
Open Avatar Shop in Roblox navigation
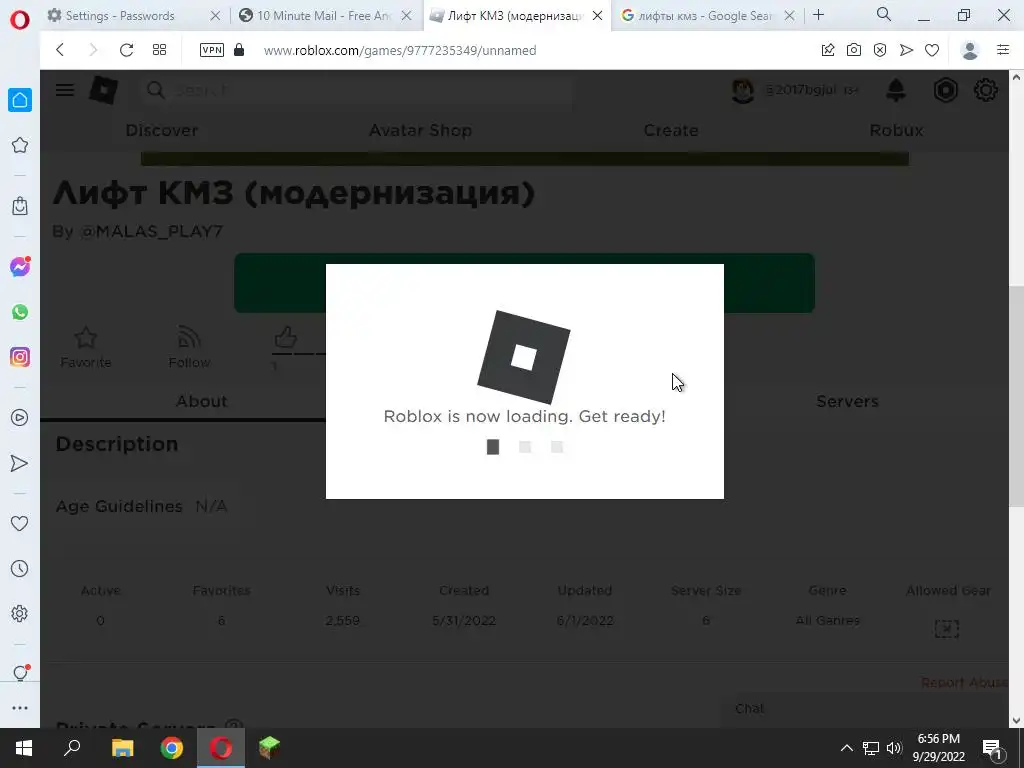click(421, 131)
